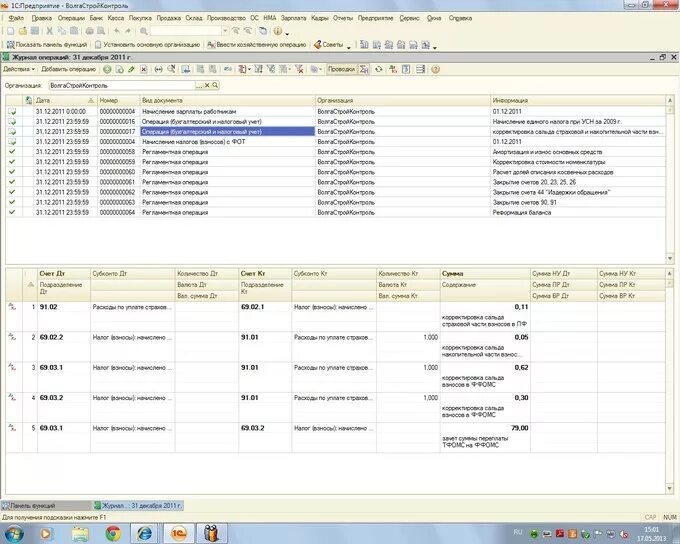Viewport: 680px width, 544px height.
Task: Click Ввести хозяйственную операцию button
Action: pyautogui.click(x=257, y=45)
